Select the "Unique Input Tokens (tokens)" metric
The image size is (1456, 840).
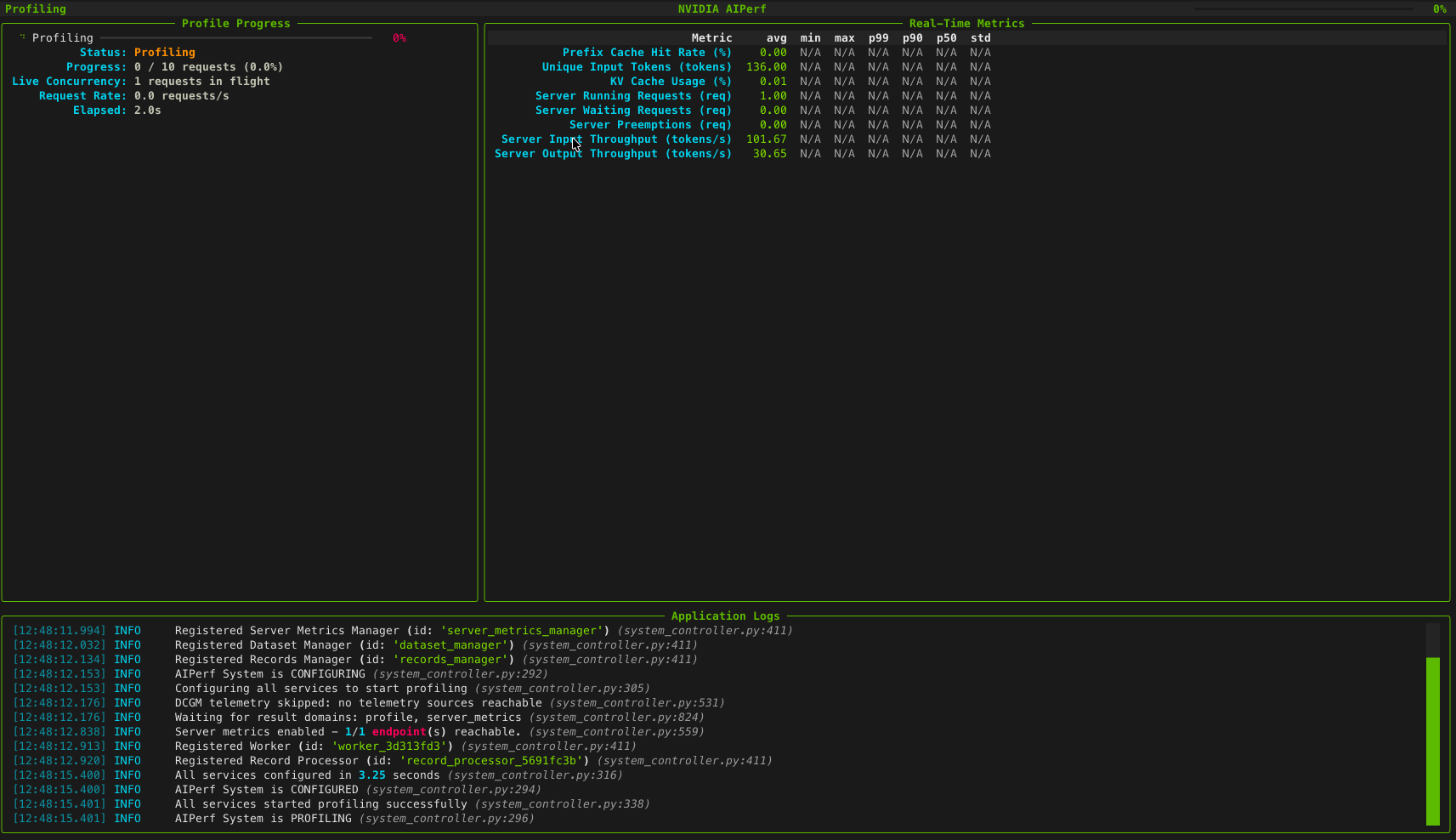click(x=637, y=67)
